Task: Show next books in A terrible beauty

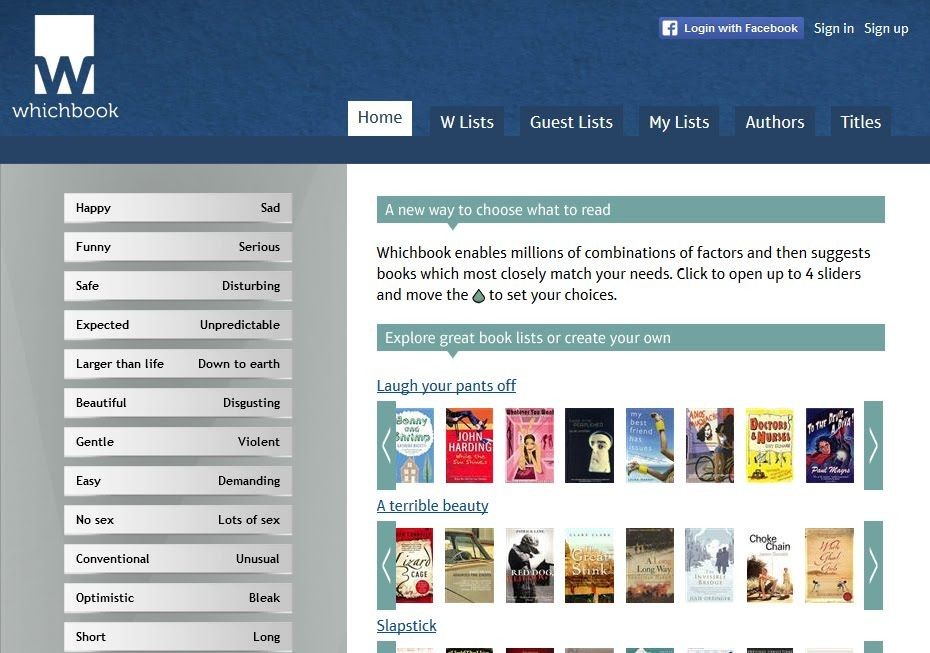Action: pyautogui.click(x=873, y=565)
